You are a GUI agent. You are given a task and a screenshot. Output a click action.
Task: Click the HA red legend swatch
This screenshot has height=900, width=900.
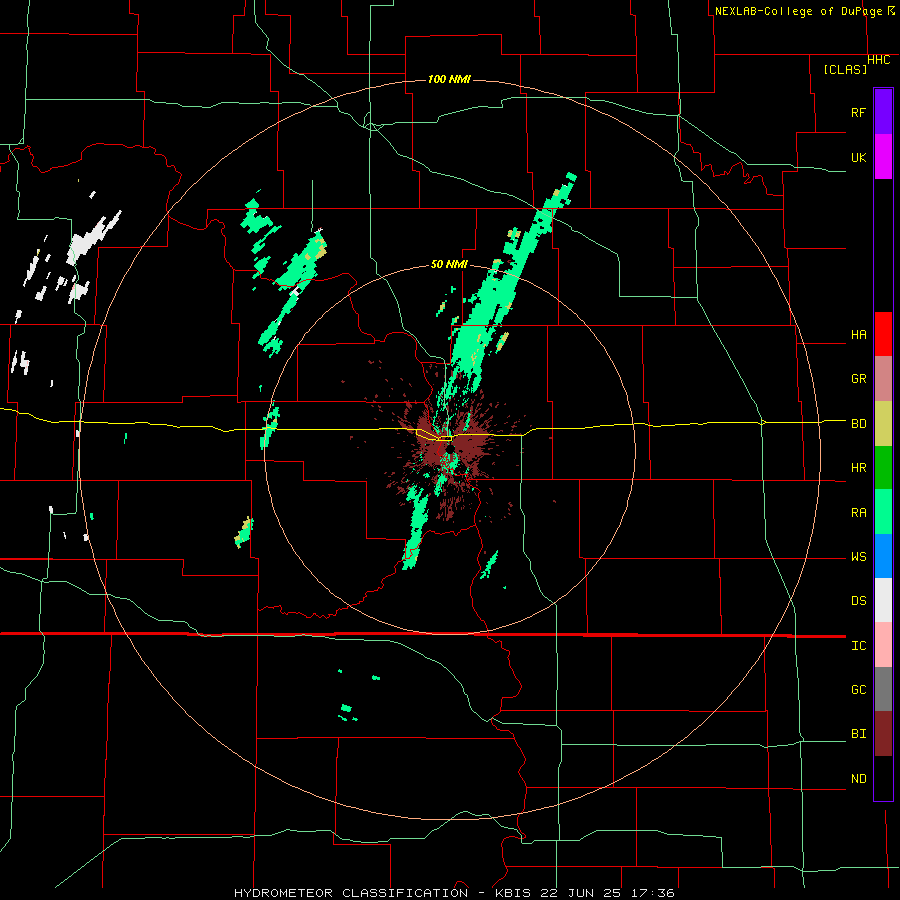click(883, 334)
